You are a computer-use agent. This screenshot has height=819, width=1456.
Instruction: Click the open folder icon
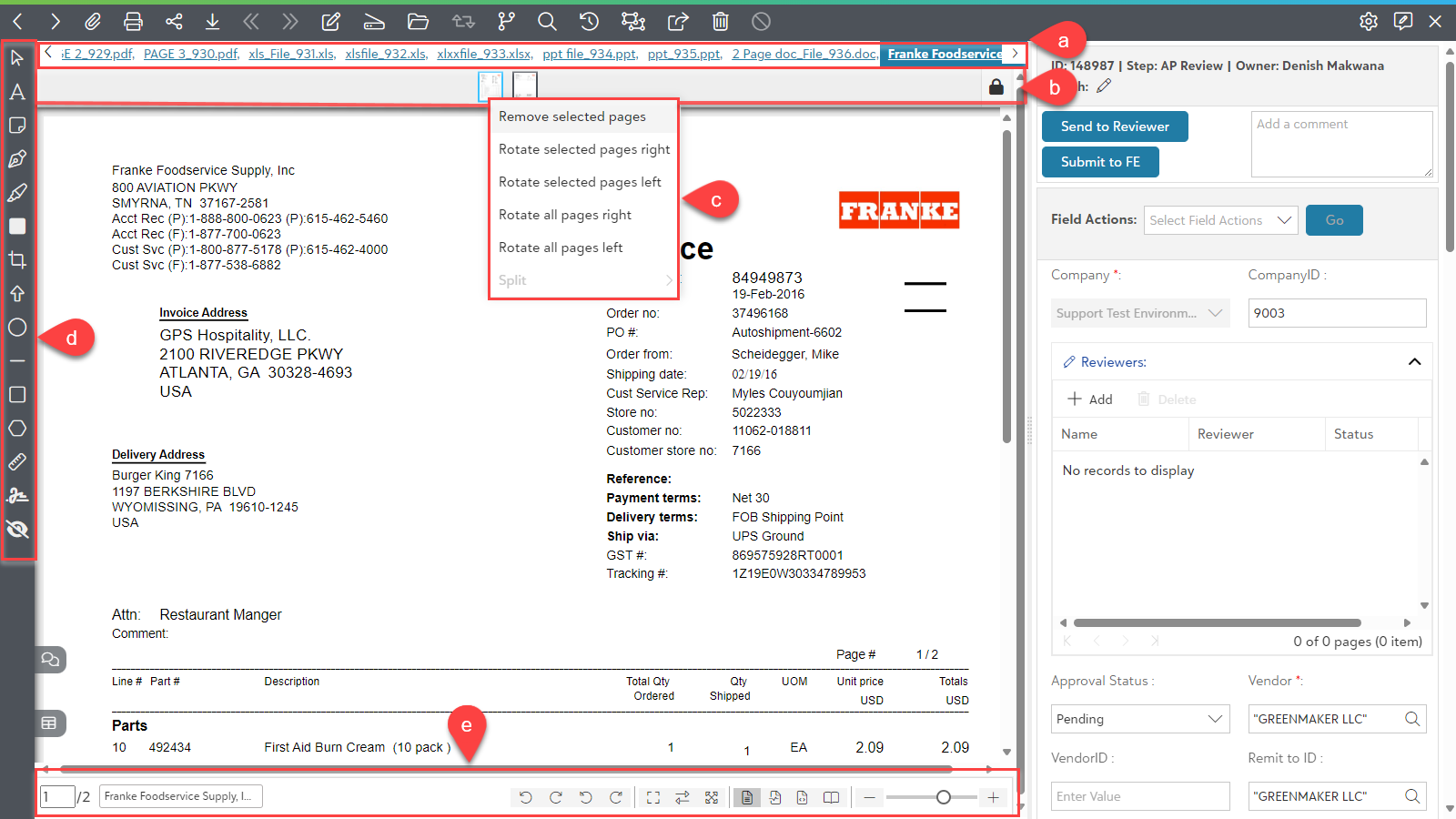(x=418, y=21)
